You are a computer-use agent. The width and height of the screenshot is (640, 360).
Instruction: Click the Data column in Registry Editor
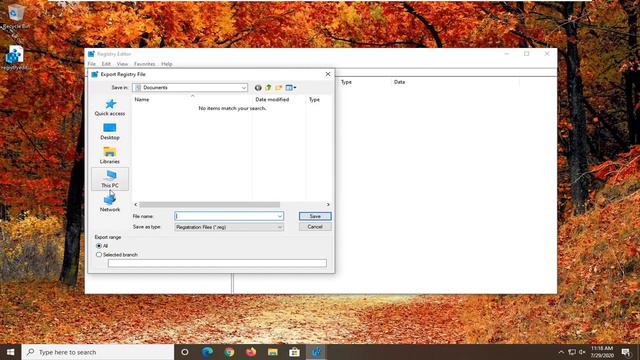pos(399,82)
